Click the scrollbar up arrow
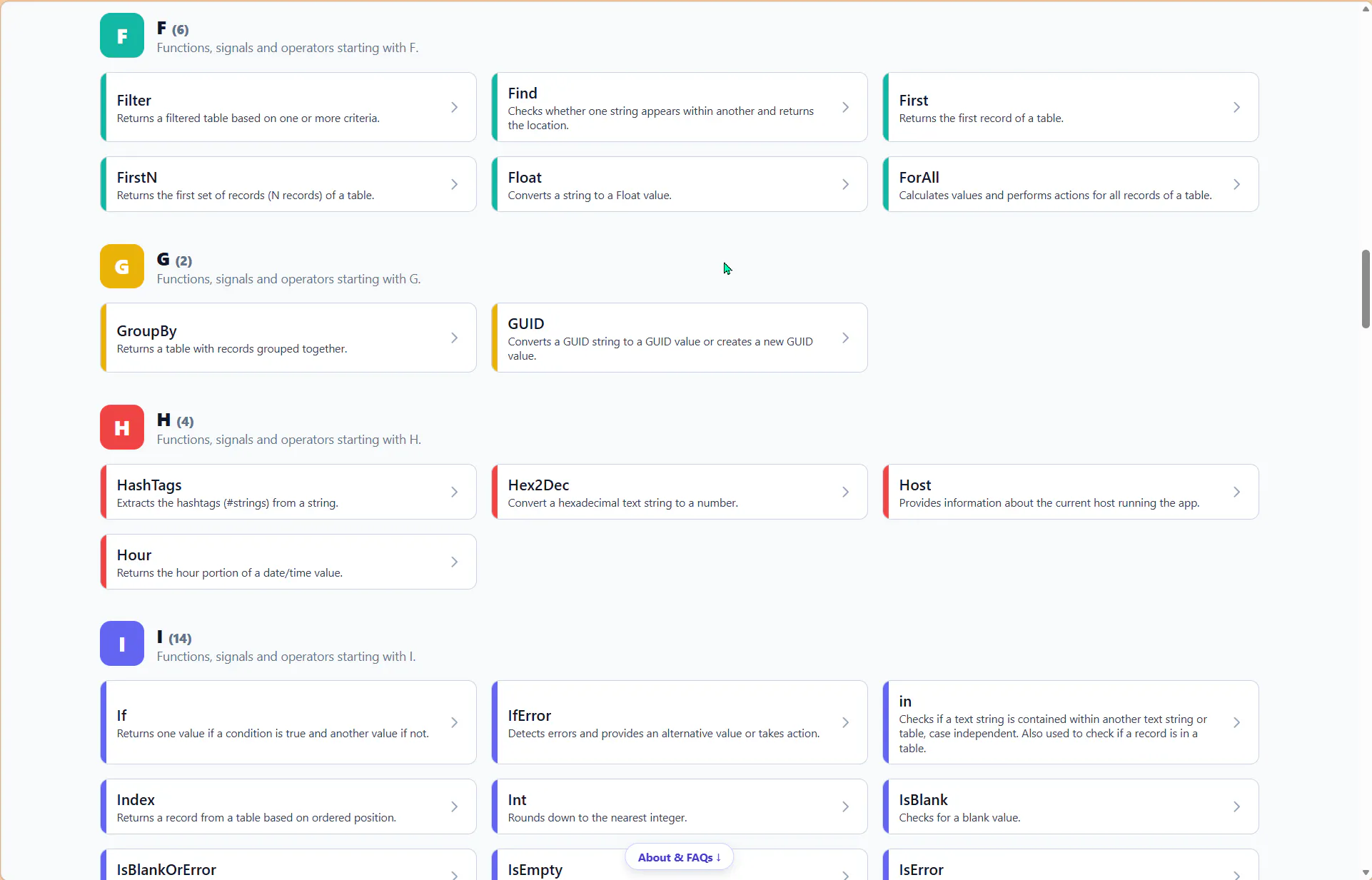 (x=1366, y=9)
